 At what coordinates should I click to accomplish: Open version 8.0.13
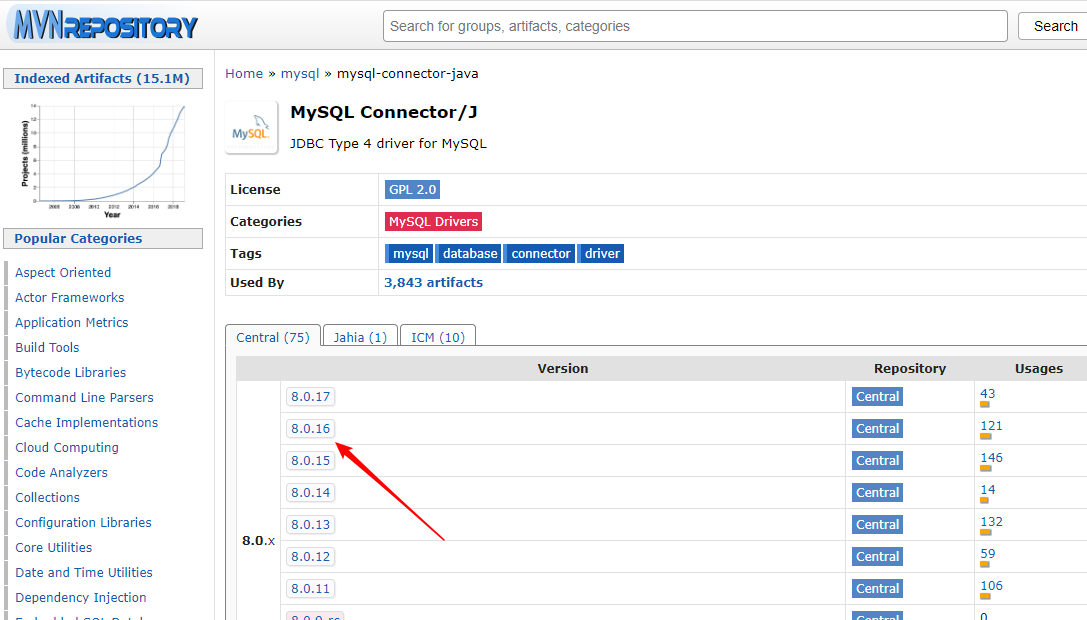click(x=311, y=524)
